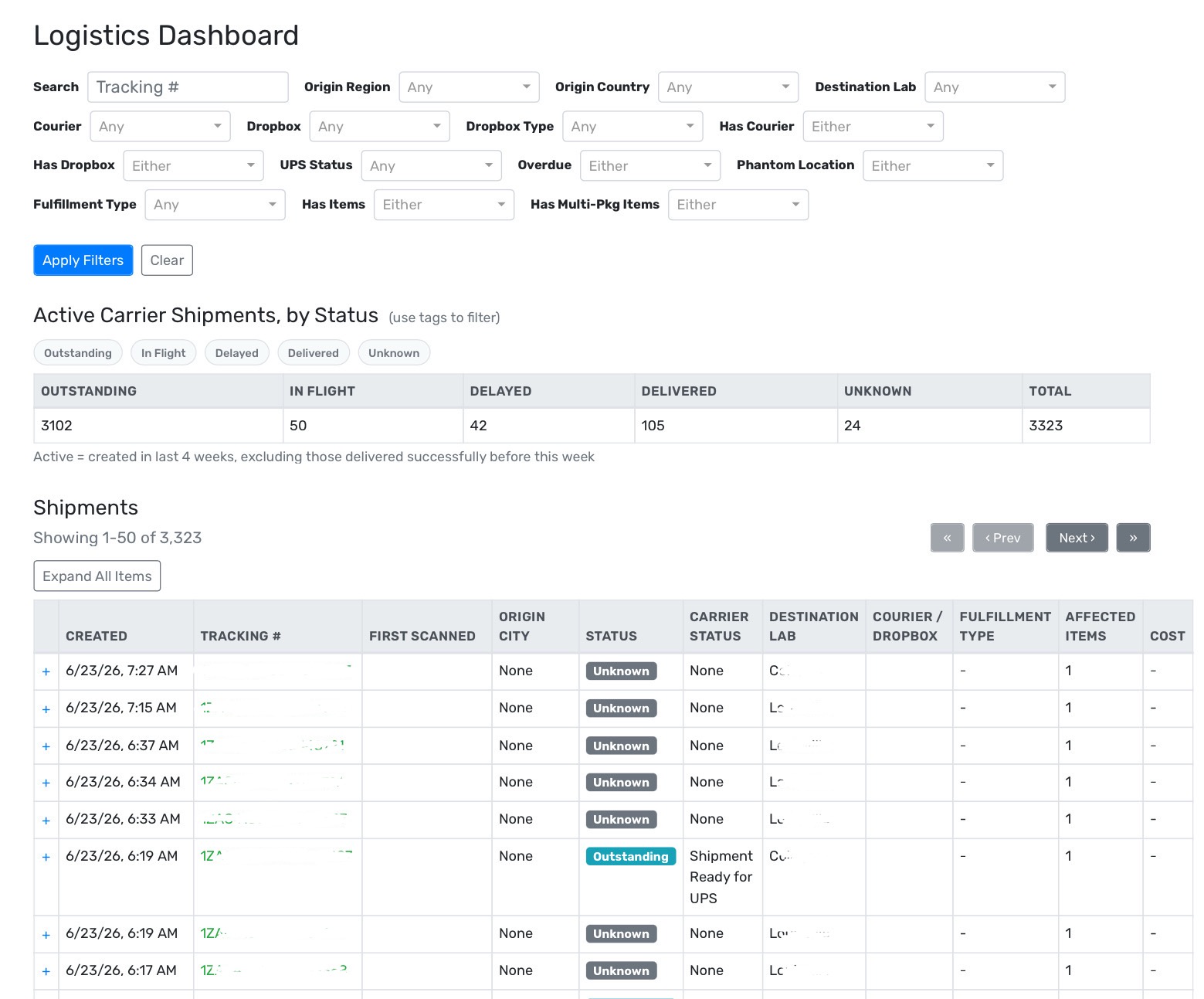
Task: Click the Unknown badge in the 7:27 AM row
Action: (x=622, y=671)
